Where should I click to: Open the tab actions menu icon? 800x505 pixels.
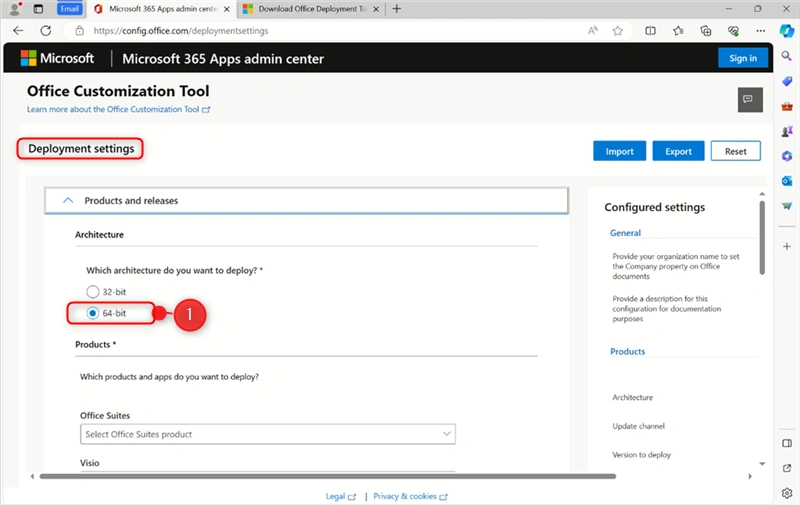[x=38, y=9]
